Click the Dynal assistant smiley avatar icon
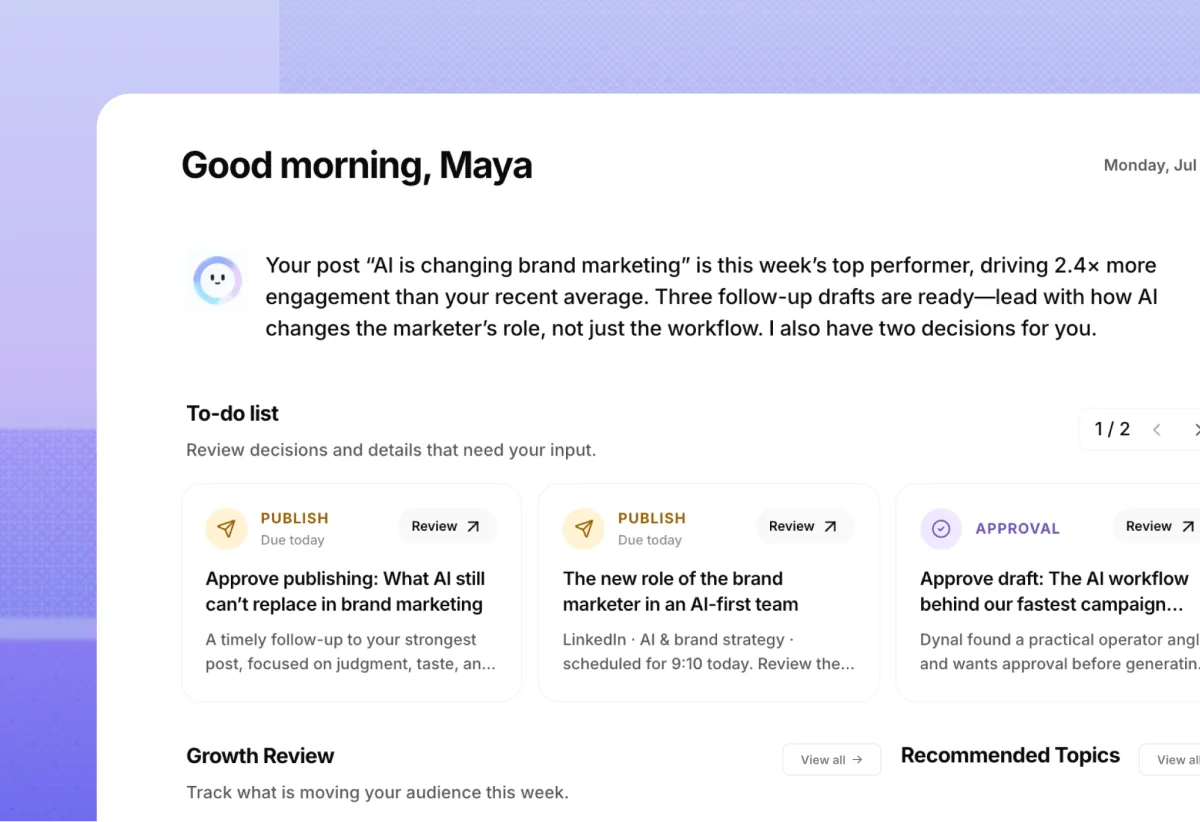 pyautogui.click(x=217, y=280)
